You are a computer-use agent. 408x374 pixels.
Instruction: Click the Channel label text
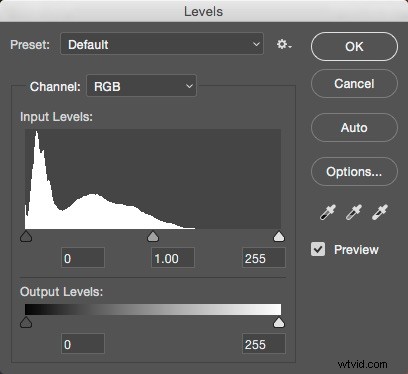(x=55, y=87)
